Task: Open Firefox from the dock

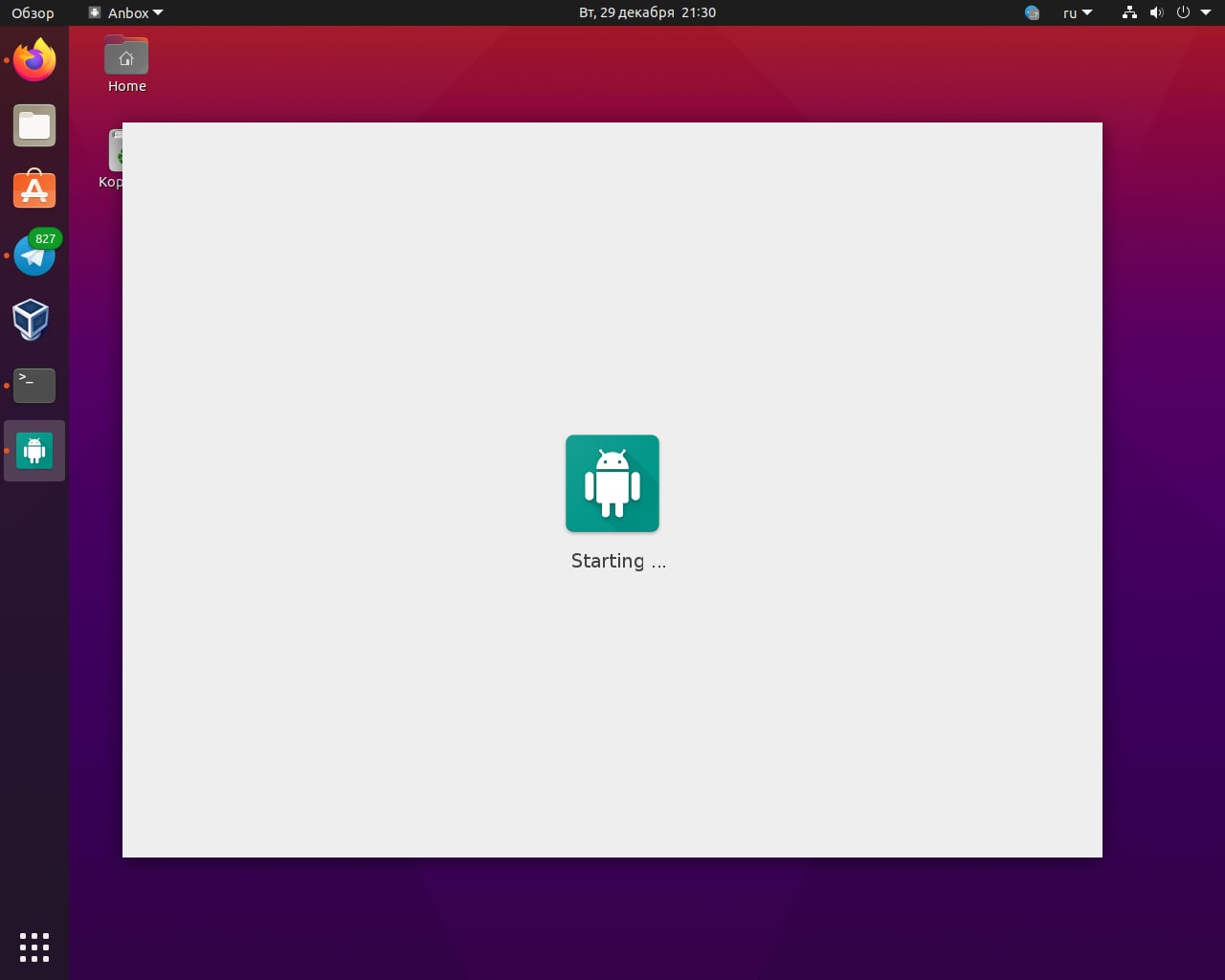Action: (x=34, y=60)
